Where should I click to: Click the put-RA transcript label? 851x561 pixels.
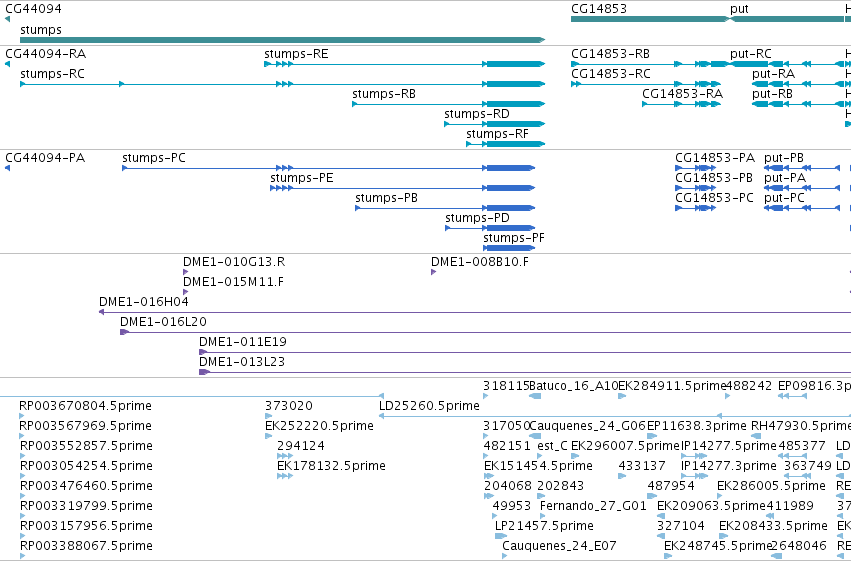click(773, 74)
